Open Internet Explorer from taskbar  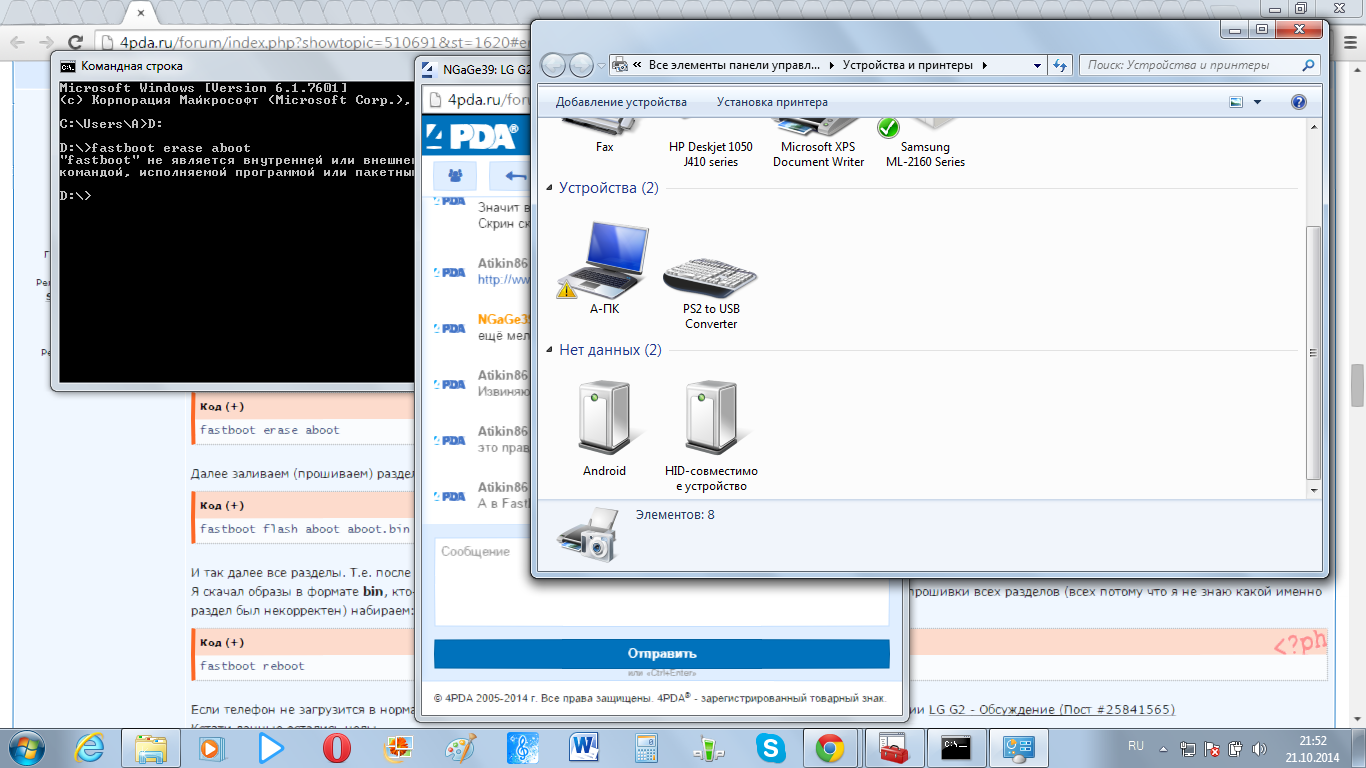pos(91,747)
